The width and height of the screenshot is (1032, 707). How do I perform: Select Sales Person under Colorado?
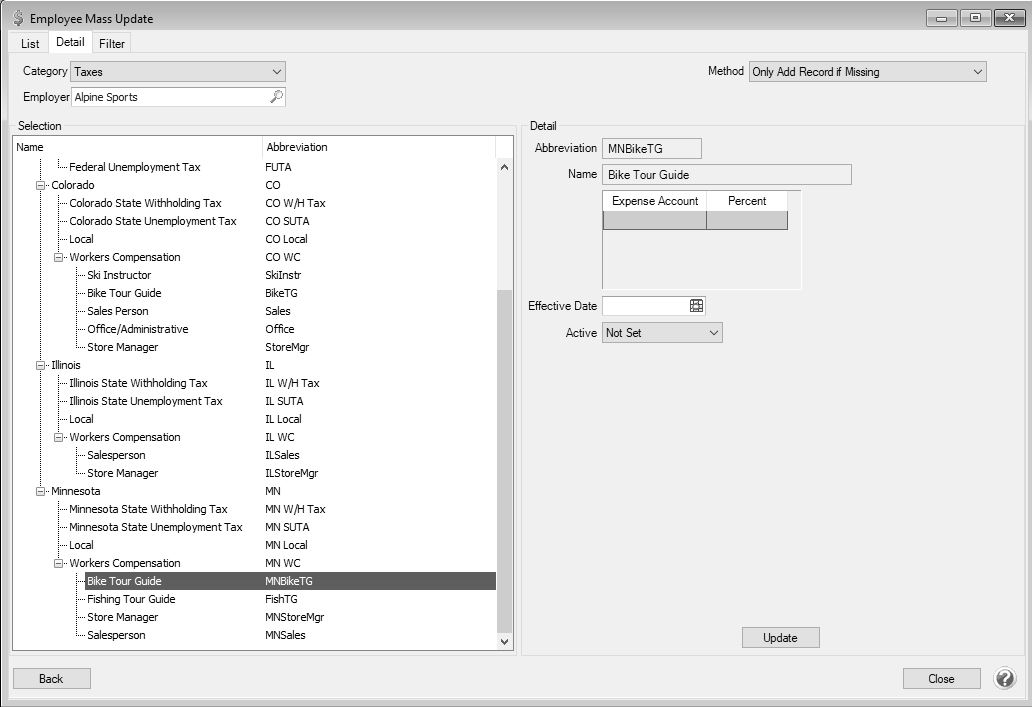(118, 311)
